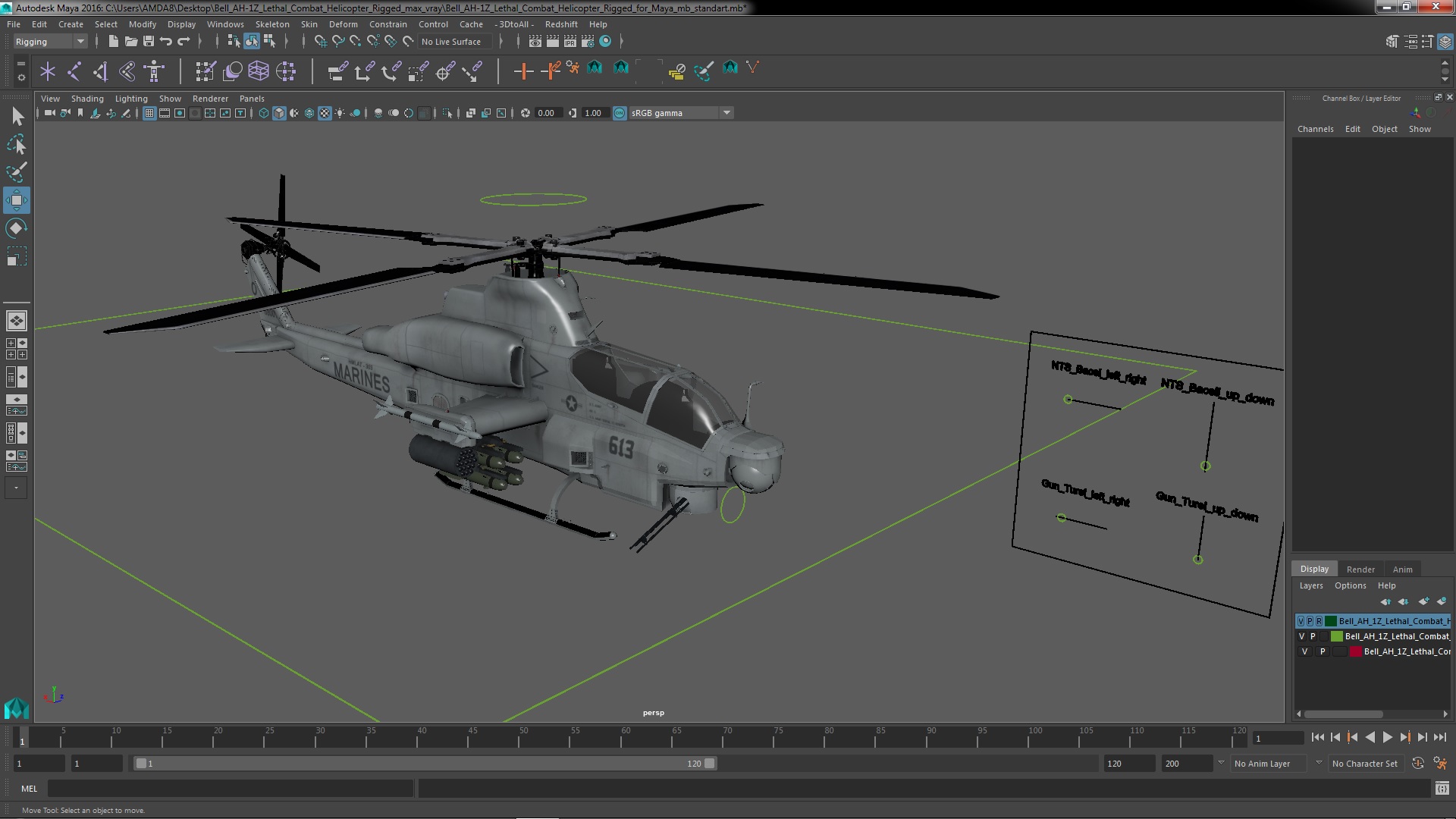Screen dimensions: 1456x819
Task: Save the scene with floppy icon
Action: (x=149, y=41)
